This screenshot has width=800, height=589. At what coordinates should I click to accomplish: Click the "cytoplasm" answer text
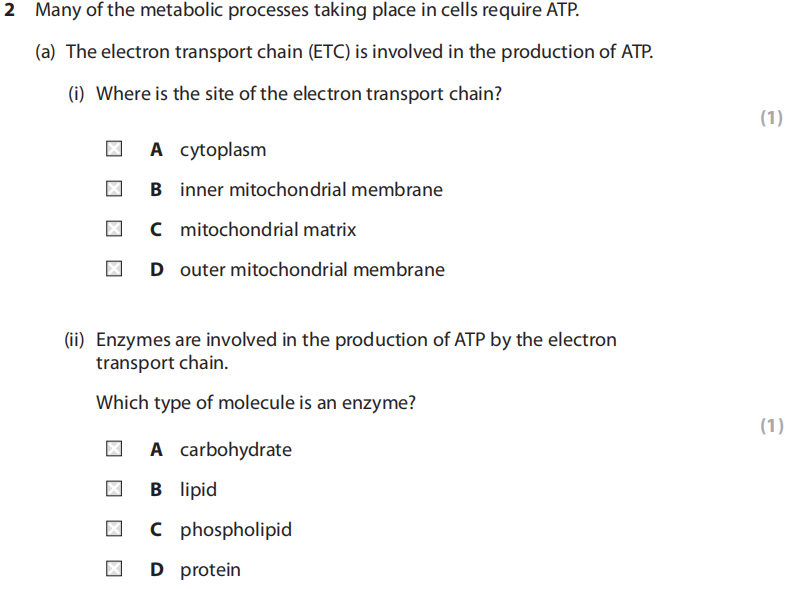tap(223, 150)
